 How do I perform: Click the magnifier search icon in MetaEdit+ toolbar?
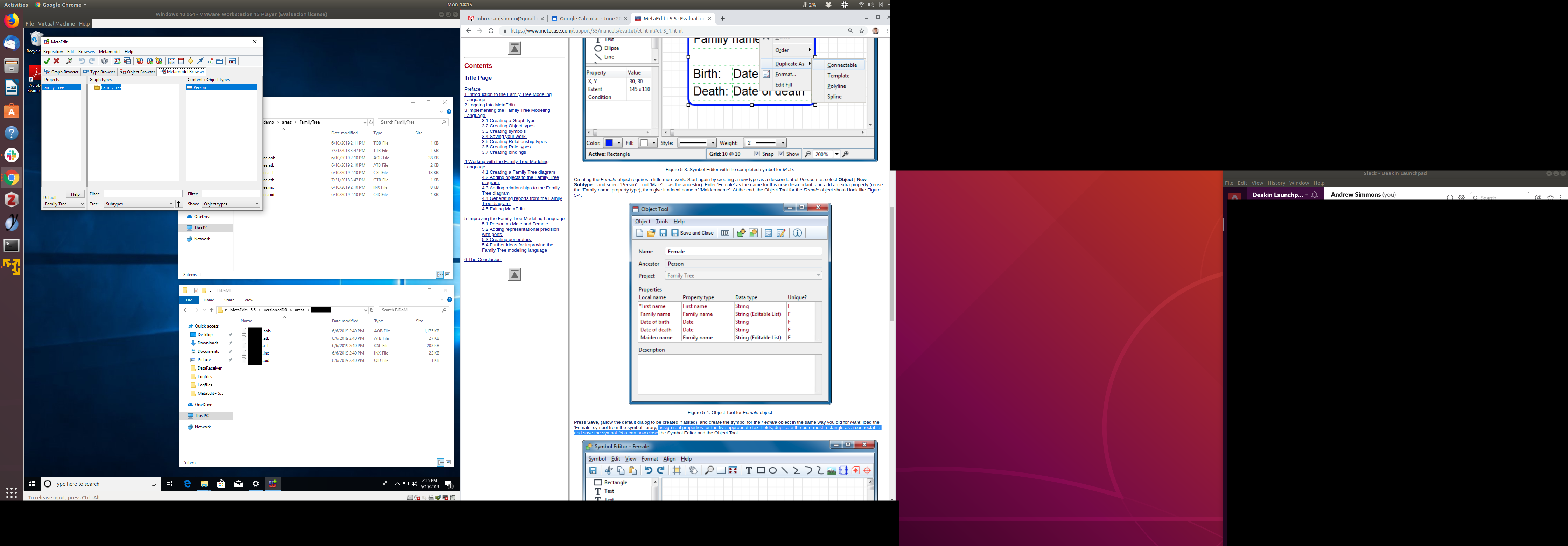coord(69,61)
